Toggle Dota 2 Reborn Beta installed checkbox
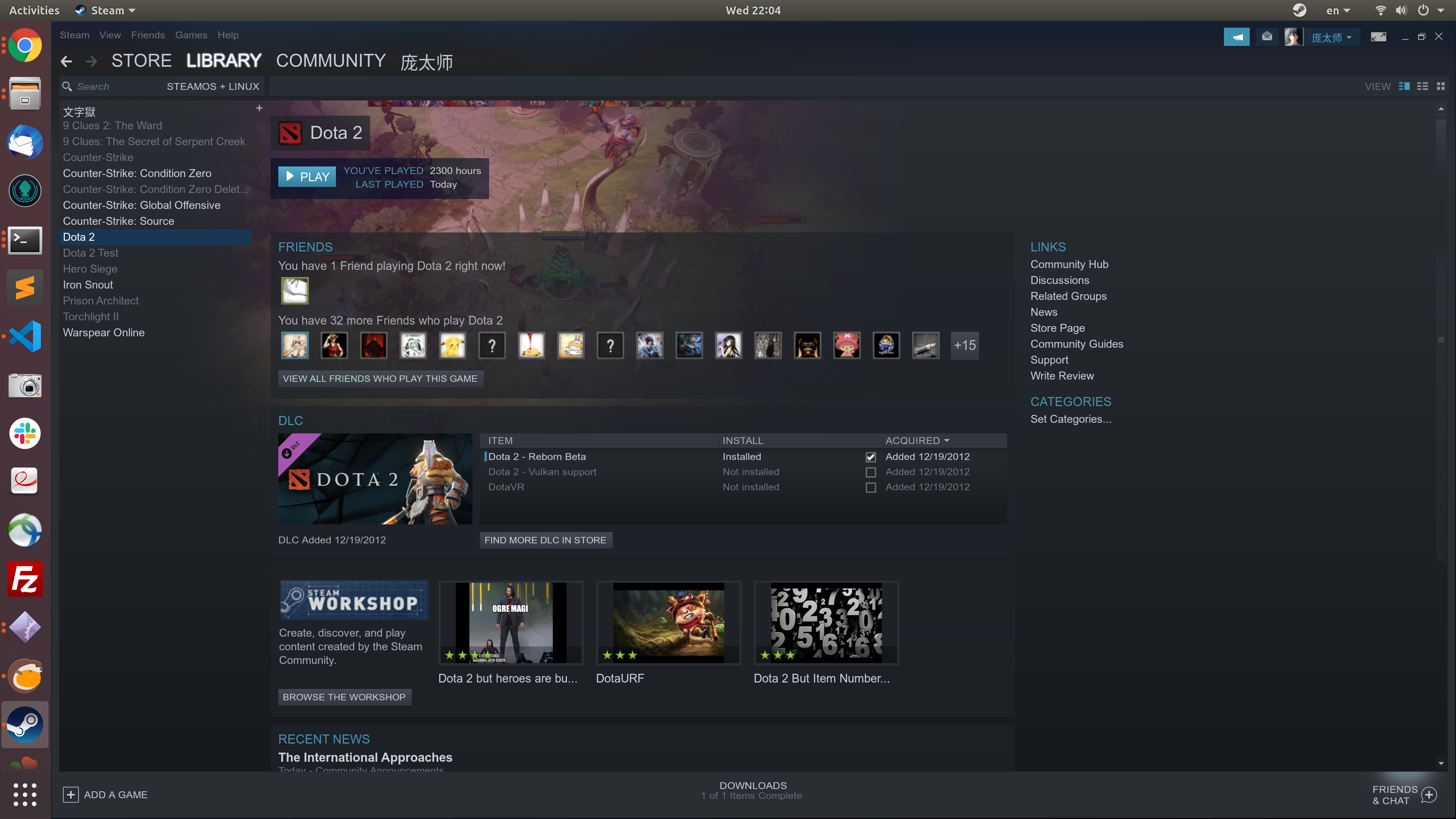1456x819 pixels. (870, 456)
